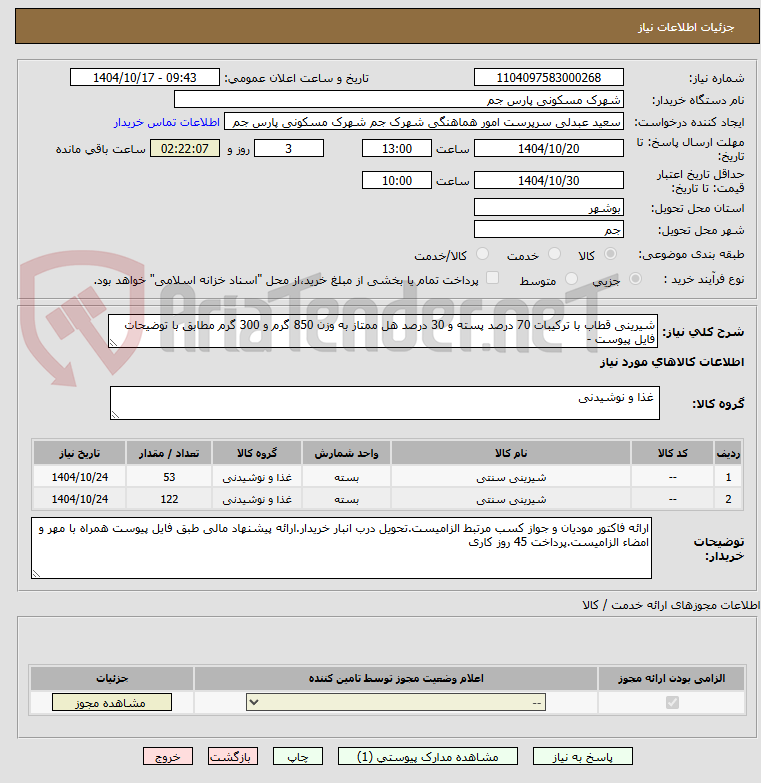Click the جزئیات اطلاعات نیاز page title
The height and width of the screenshot is (783, 761).
686,27
